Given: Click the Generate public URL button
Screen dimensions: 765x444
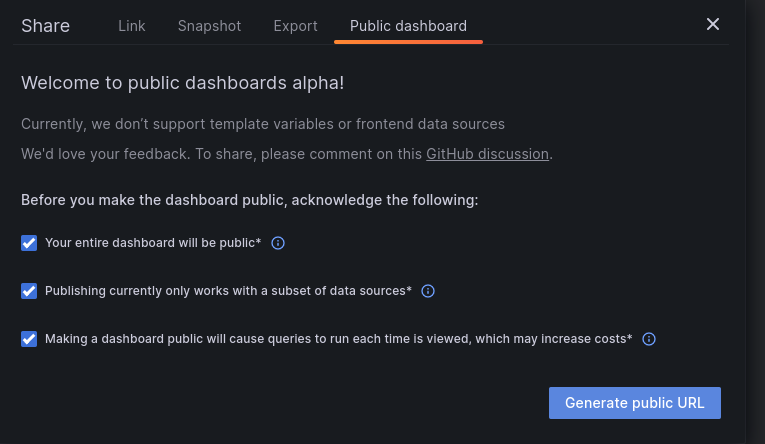Looking at the screenshot, I should coord(635,403).
